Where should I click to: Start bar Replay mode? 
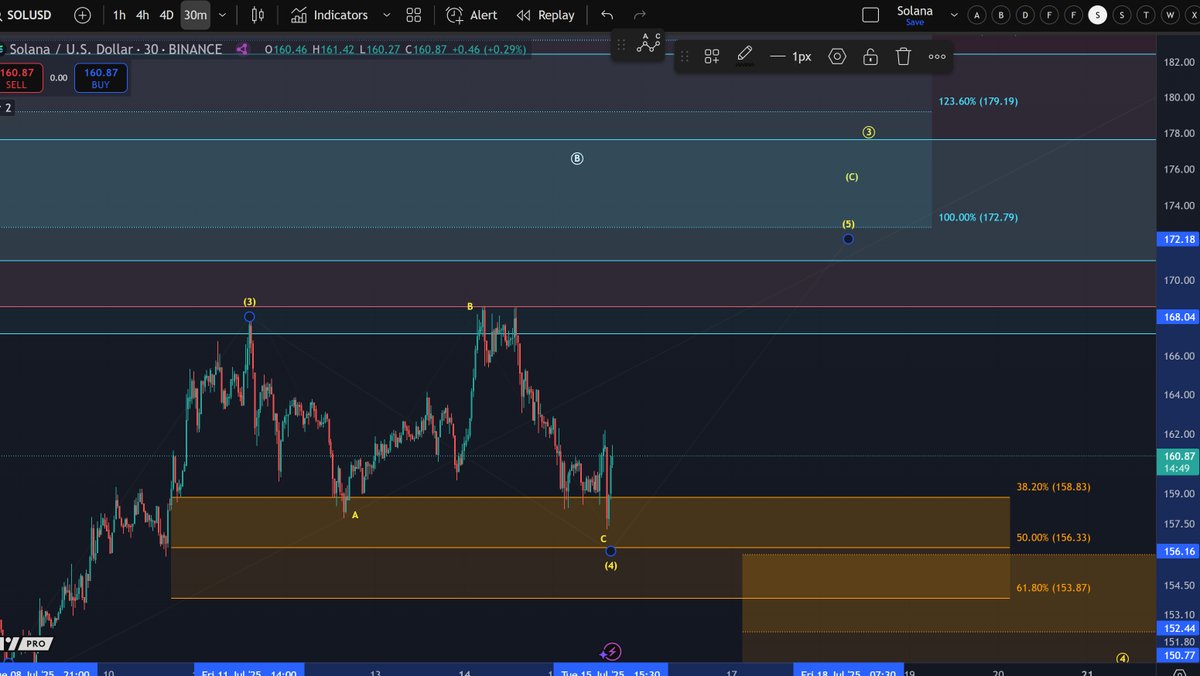546,15
